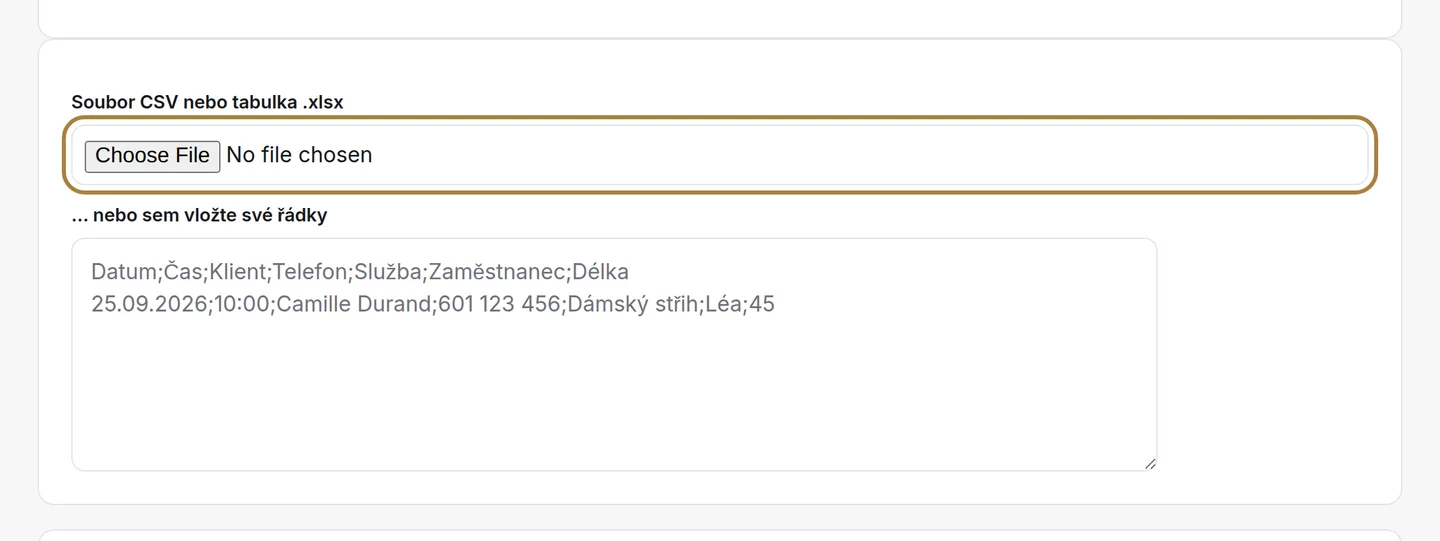Click the "Datum;Čas;Klient" placeholder header line
Screen dimensions: 1440x541
[360, 272]
